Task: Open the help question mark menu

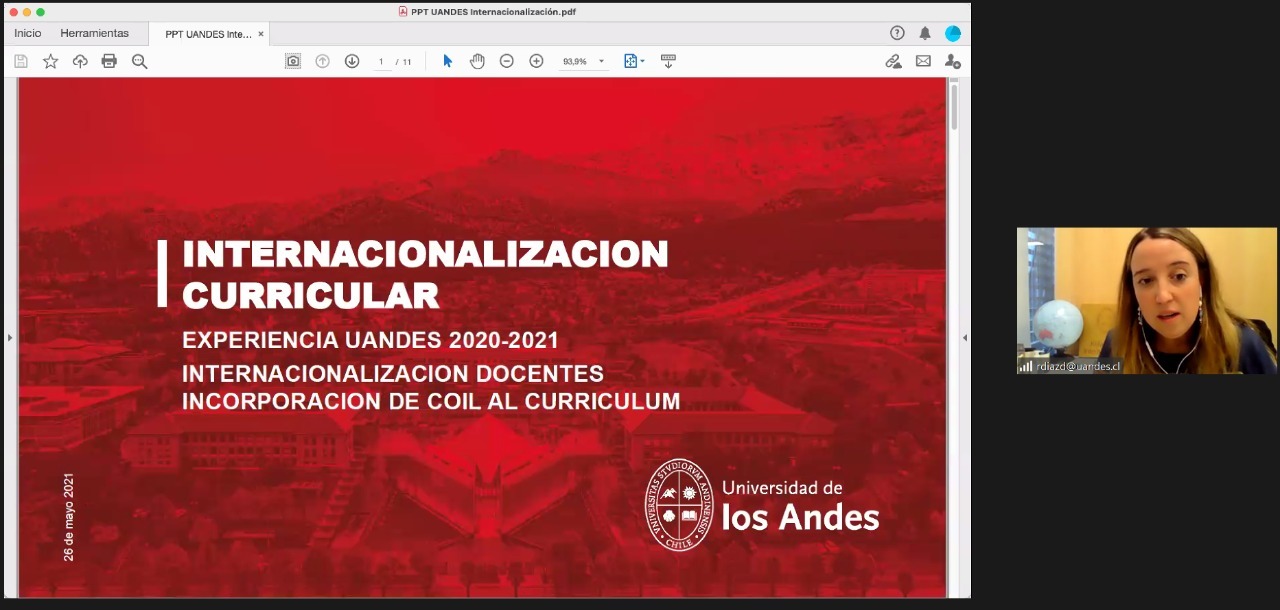Action: click(x=897, y=33)
